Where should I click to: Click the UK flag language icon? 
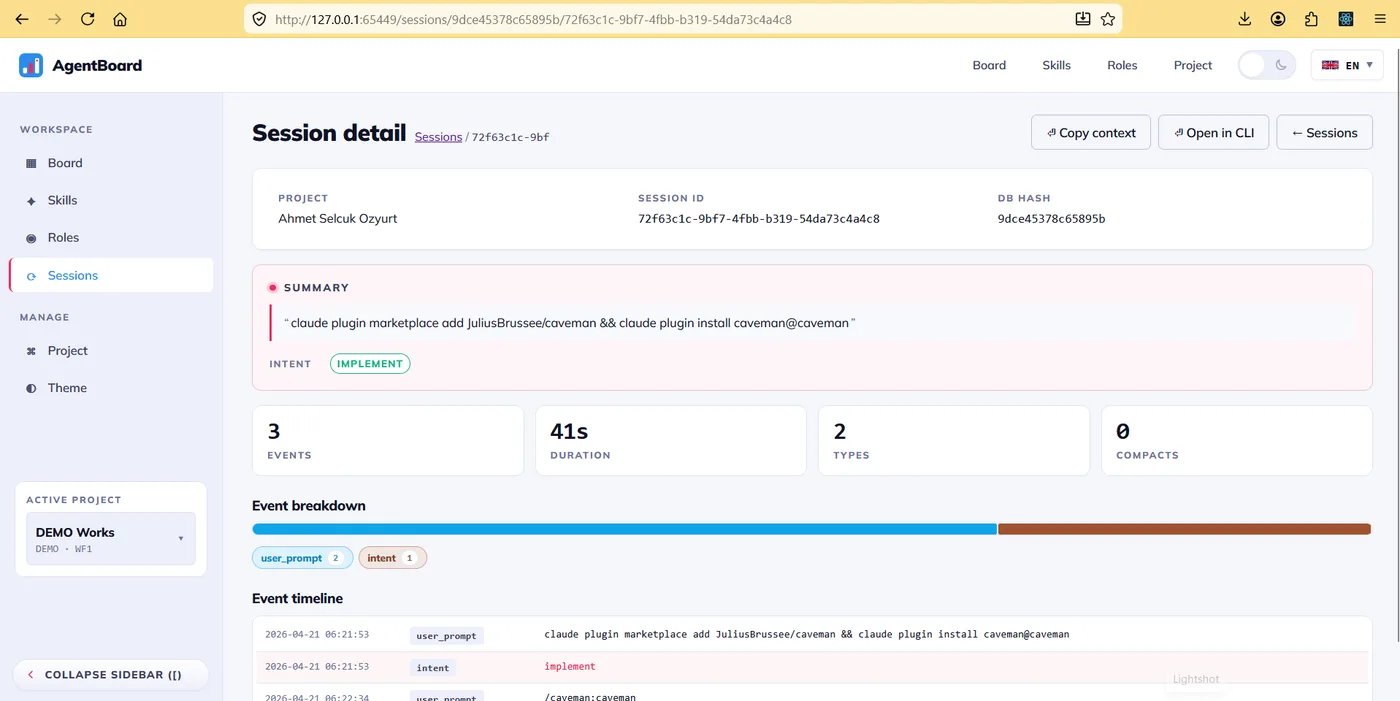pyautogui.click(x=1330, y=65)
